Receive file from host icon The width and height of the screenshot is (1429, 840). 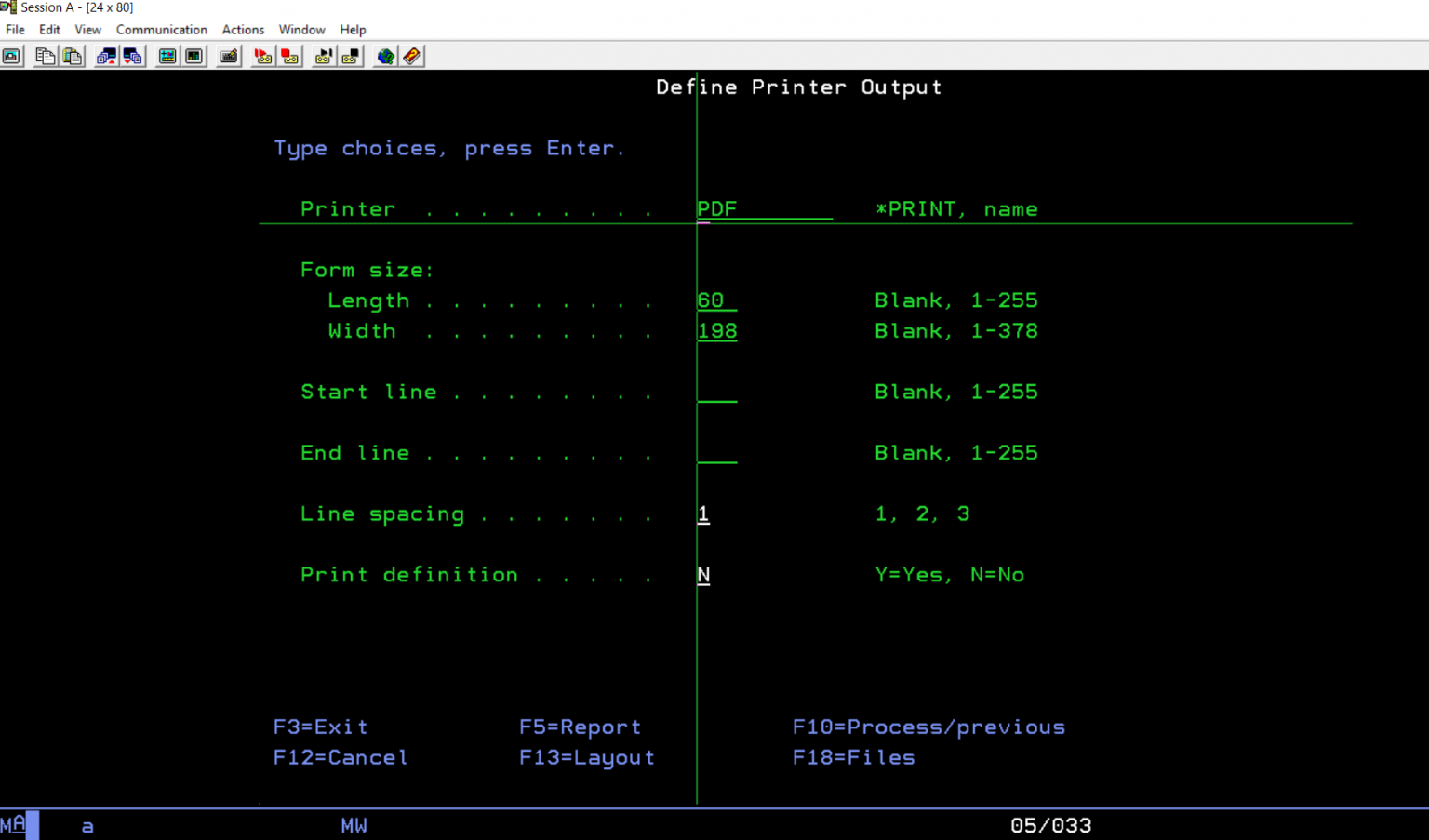pos(133,56)
